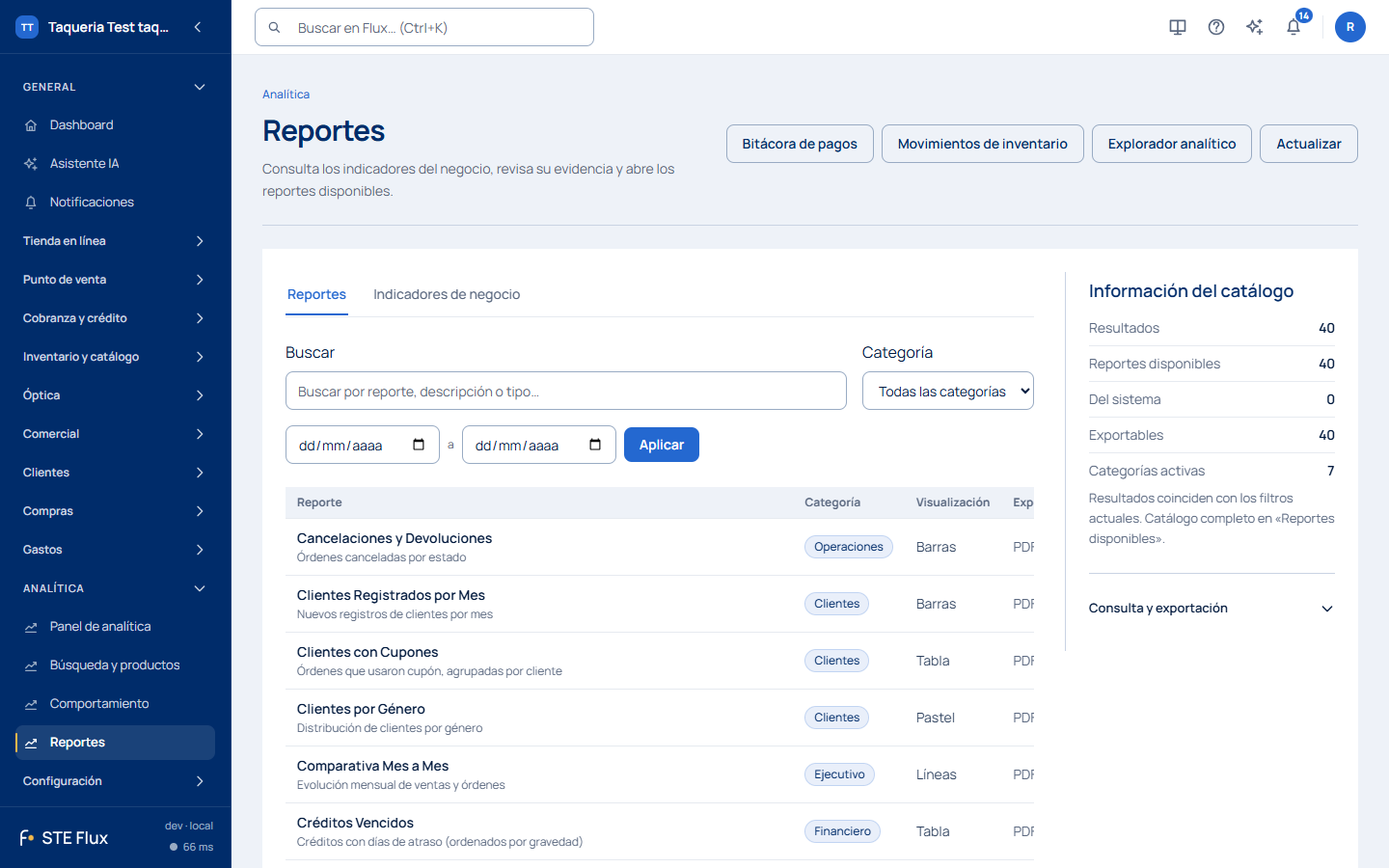The image size is (1389, 868).
Task: Switch to the Indicadores de negocio tab
Action: coord(447,294)
